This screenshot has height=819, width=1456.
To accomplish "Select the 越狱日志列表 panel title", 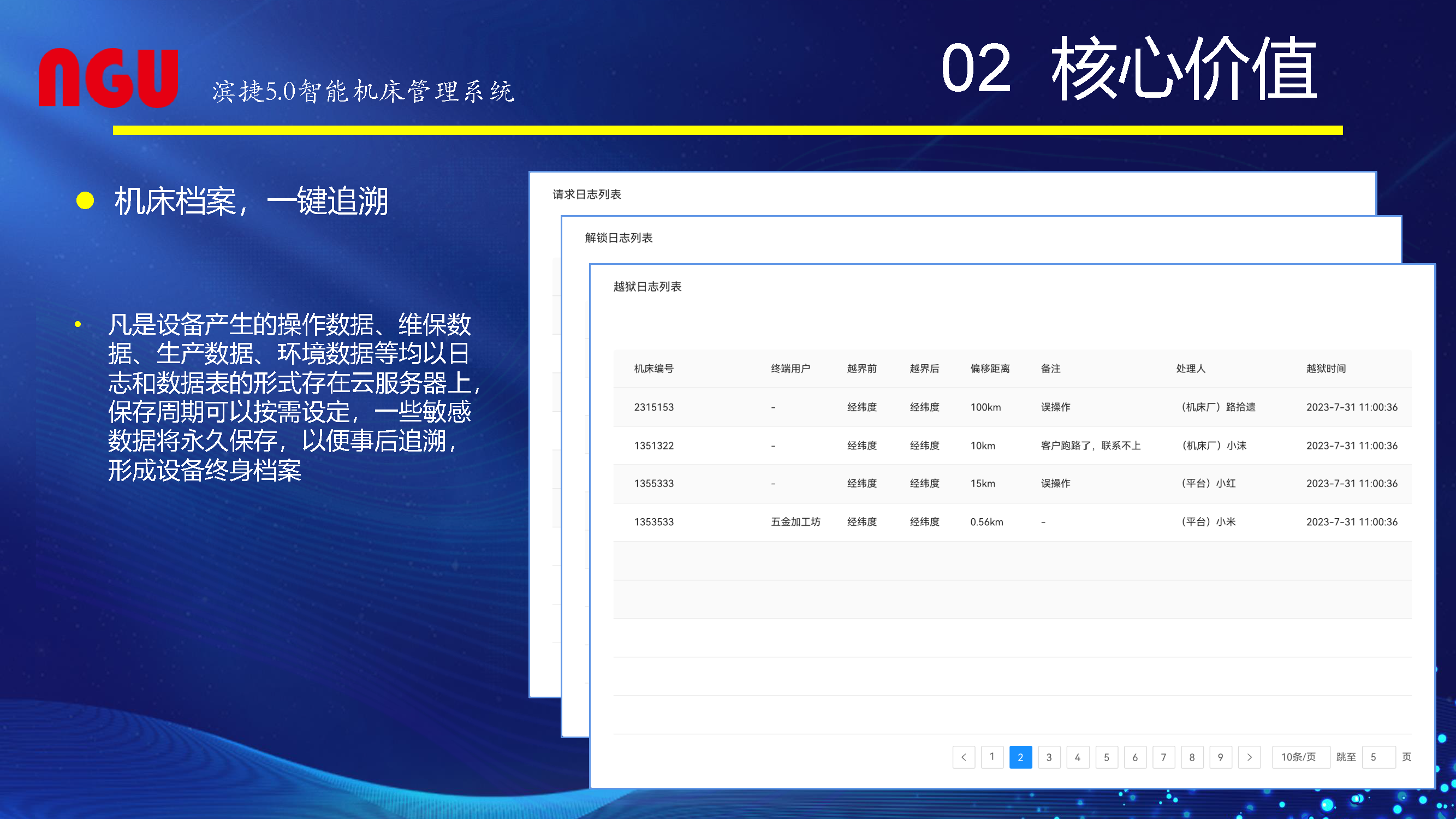I will [647, 287].
